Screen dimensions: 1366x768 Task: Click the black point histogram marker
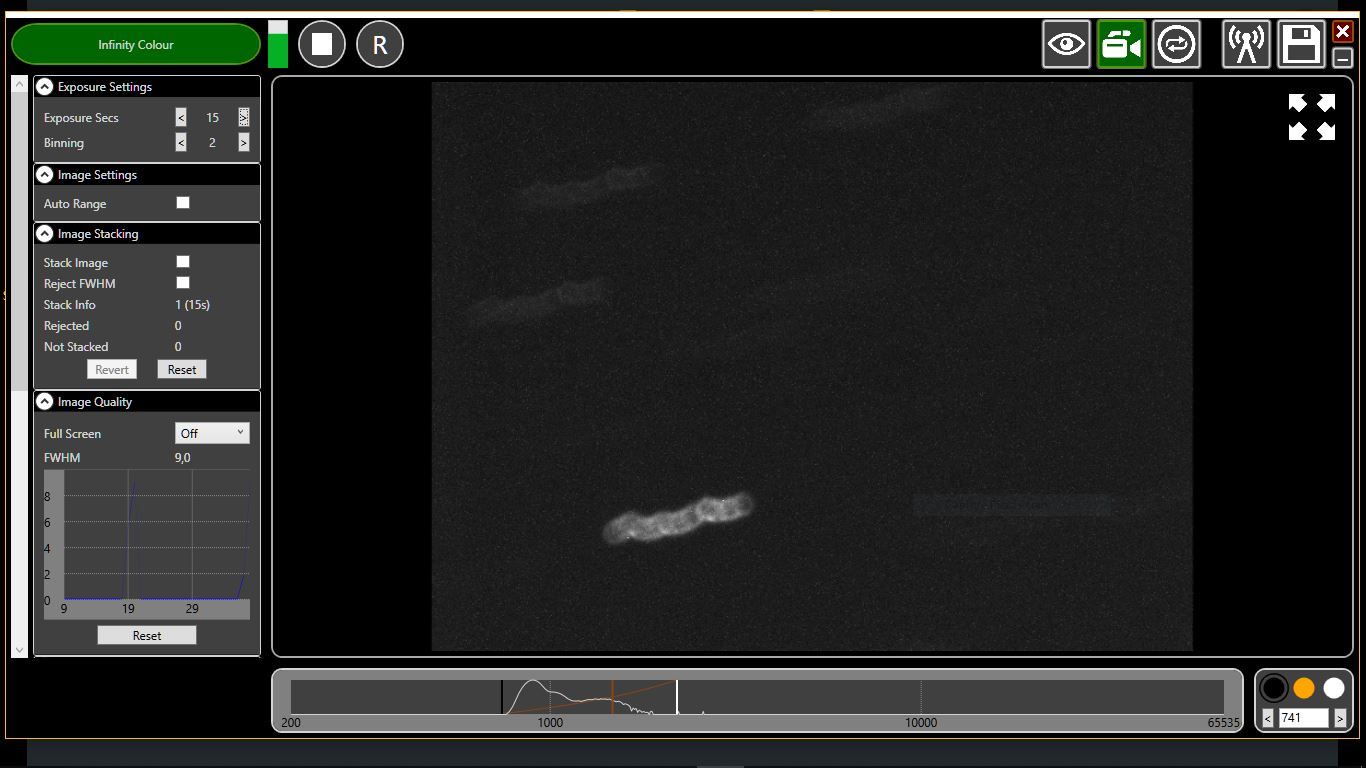click(x=502, y=697)
